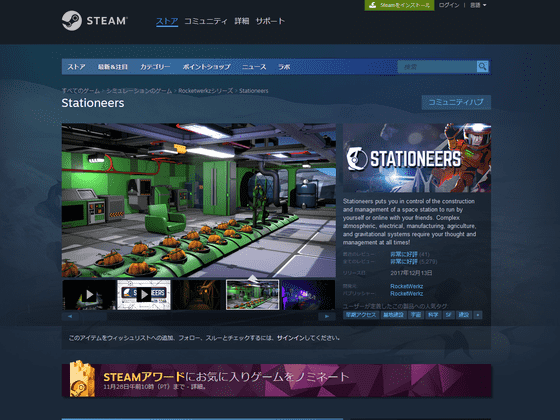Select the dark orange corridor screenshot thumbnail

coord(198,295)
